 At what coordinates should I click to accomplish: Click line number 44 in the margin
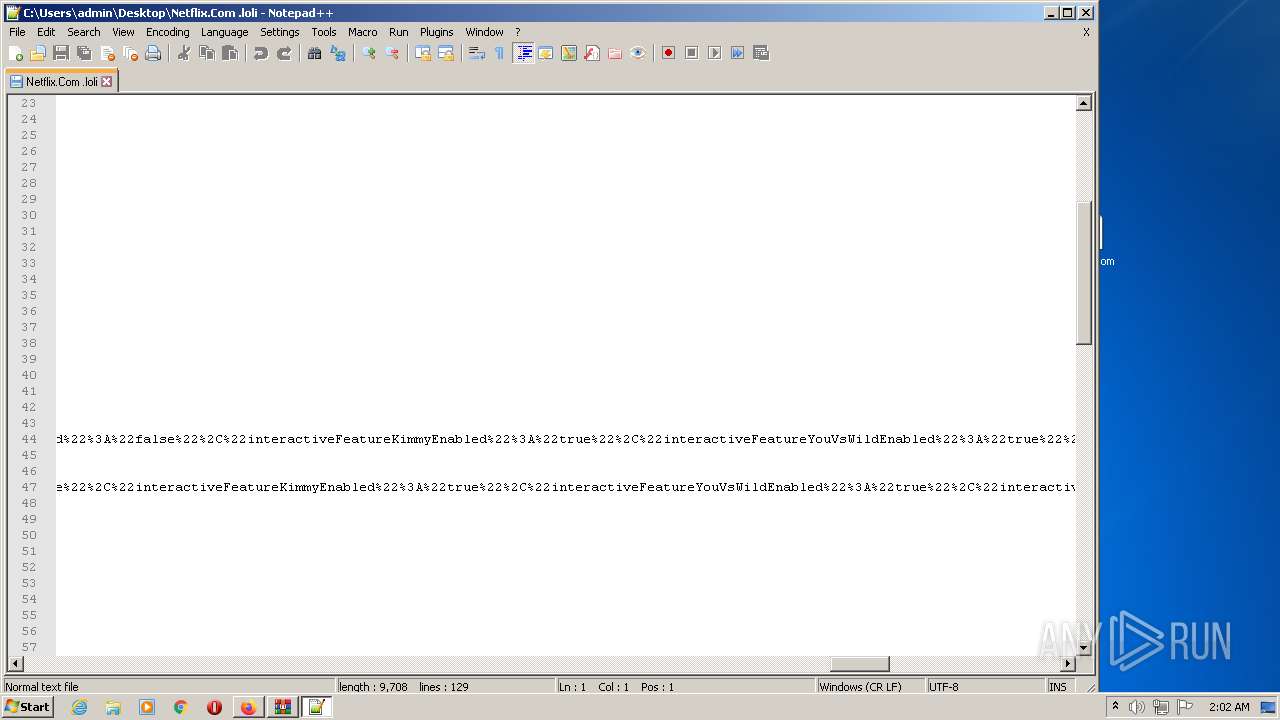[x=29, y=439]
